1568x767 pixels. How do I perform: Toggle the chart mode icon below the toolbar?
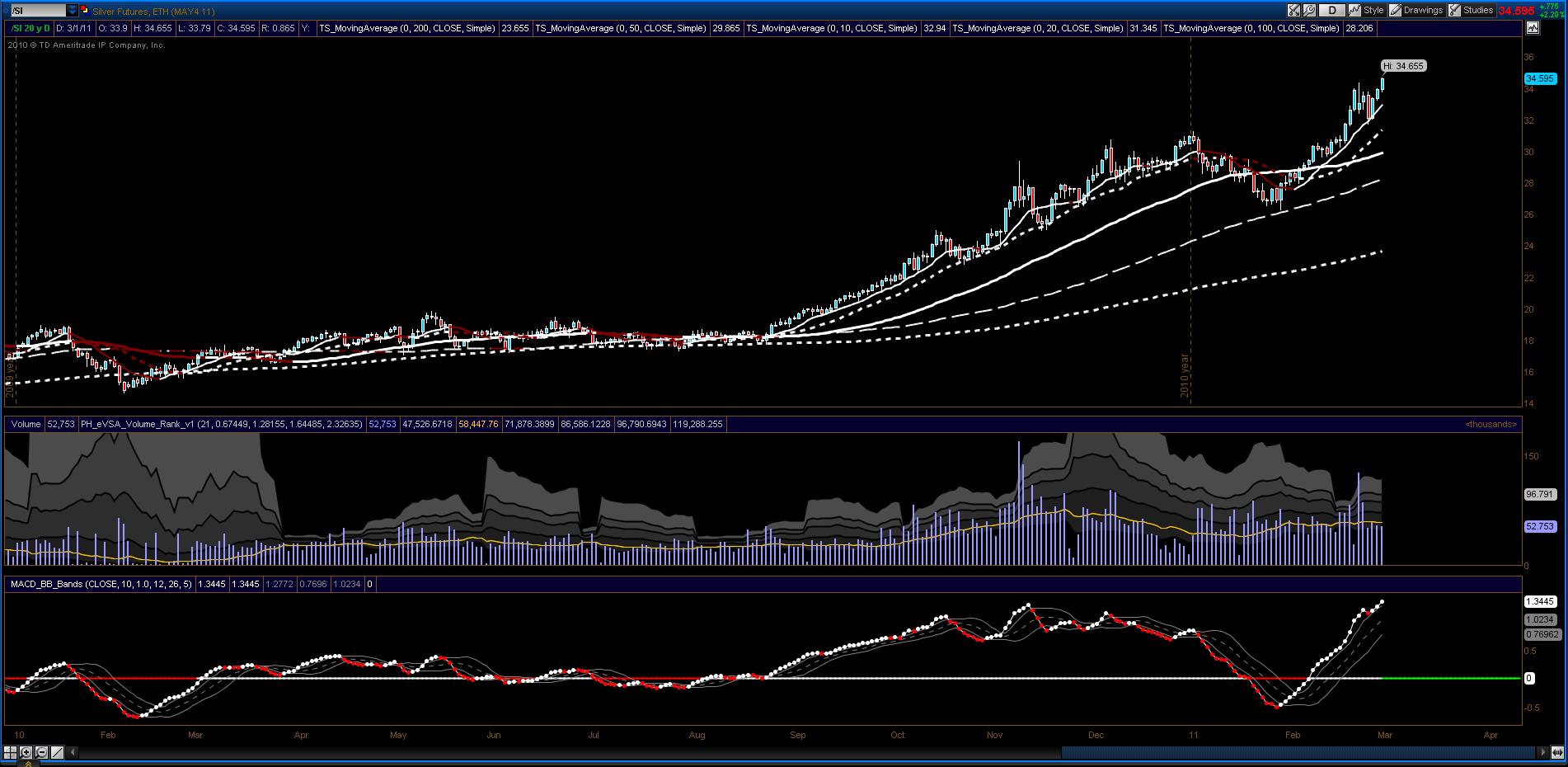[x=1533, y=28]
